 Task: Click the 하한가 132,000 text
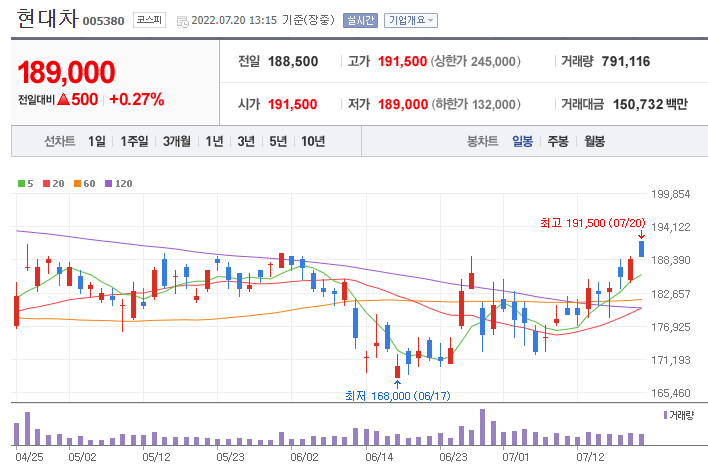click(476, 104)
